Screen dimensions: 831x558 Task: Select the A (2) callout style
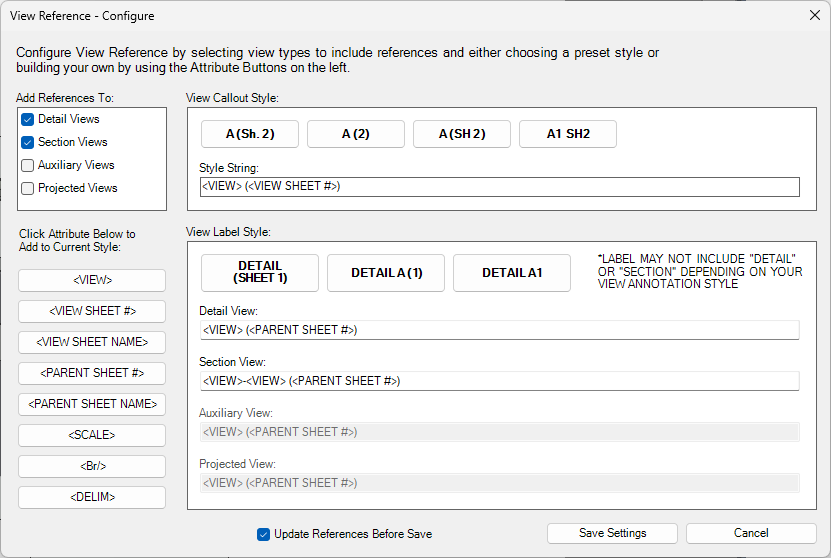355,134
